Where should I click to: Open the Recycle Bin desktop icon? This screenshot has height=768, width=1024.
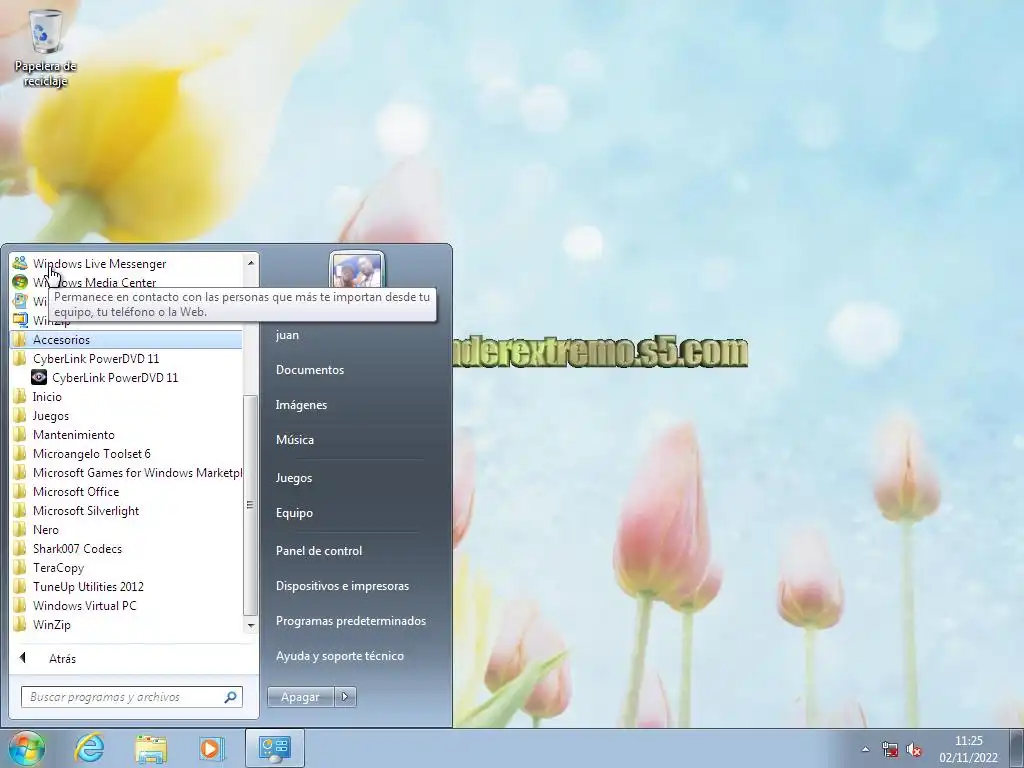46,48
